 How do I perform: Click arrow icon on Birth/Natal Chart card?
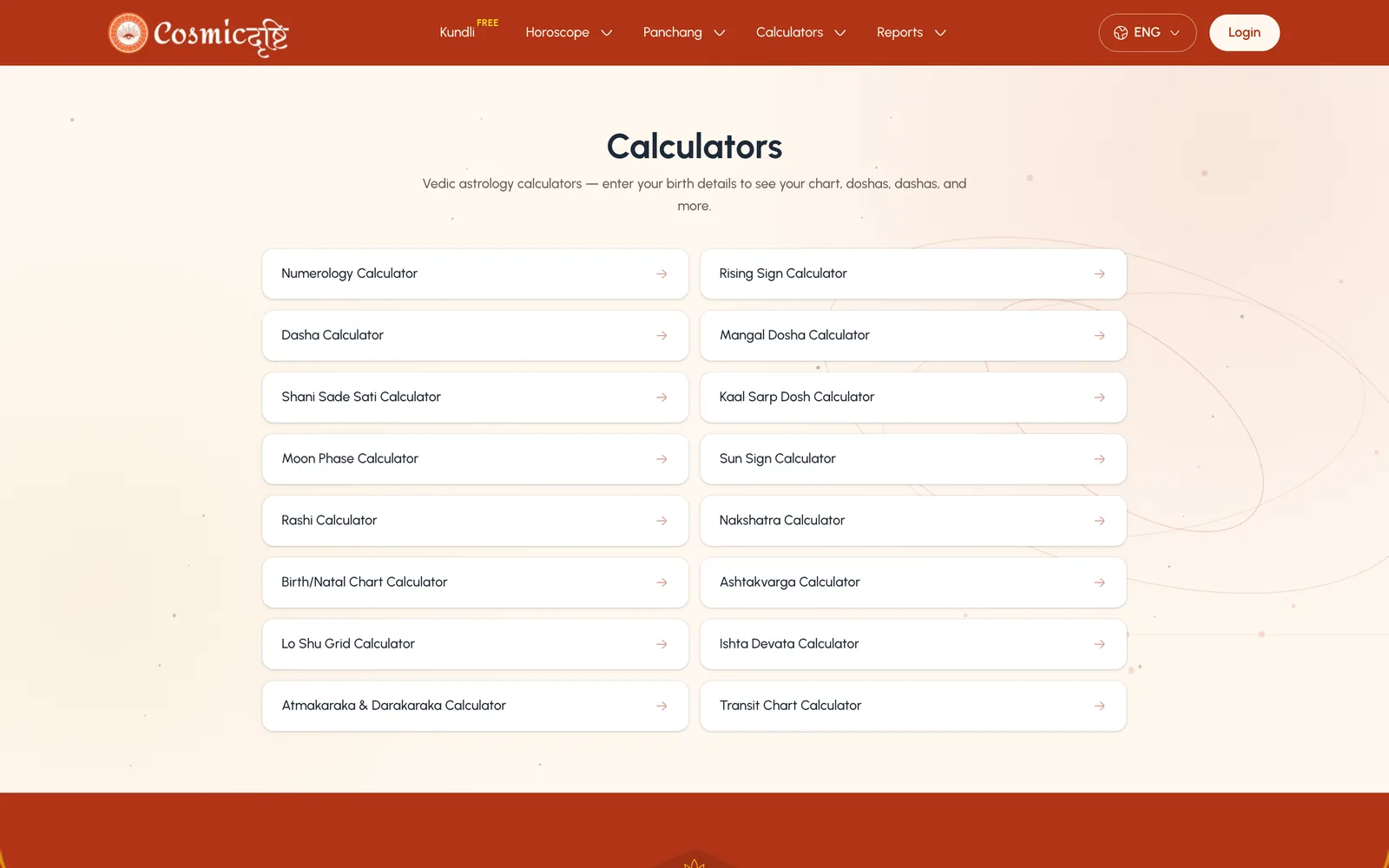pos(662,582)
